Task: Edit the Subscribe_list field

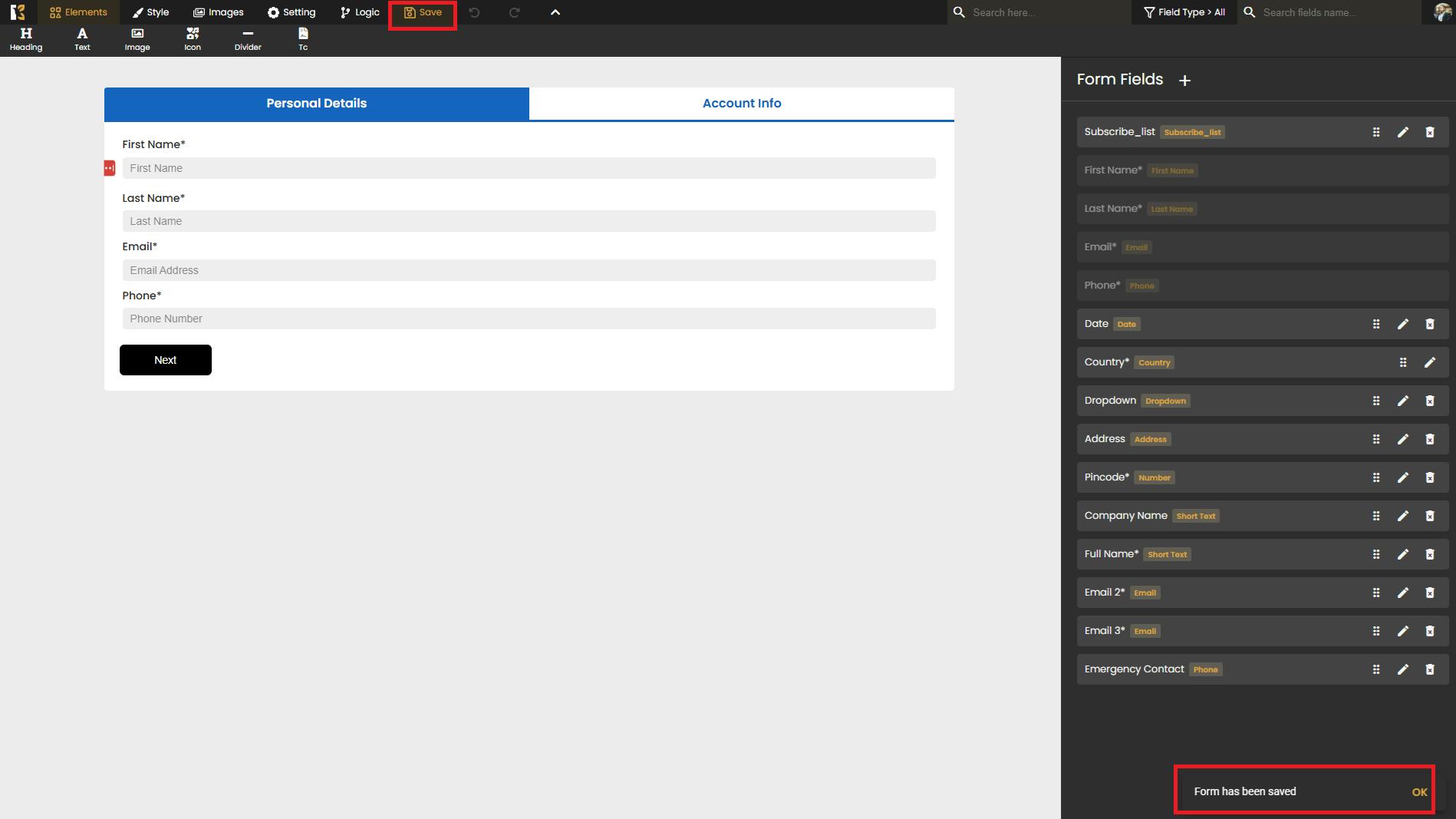Action: pyautogui.click(x=1402, y=132)
